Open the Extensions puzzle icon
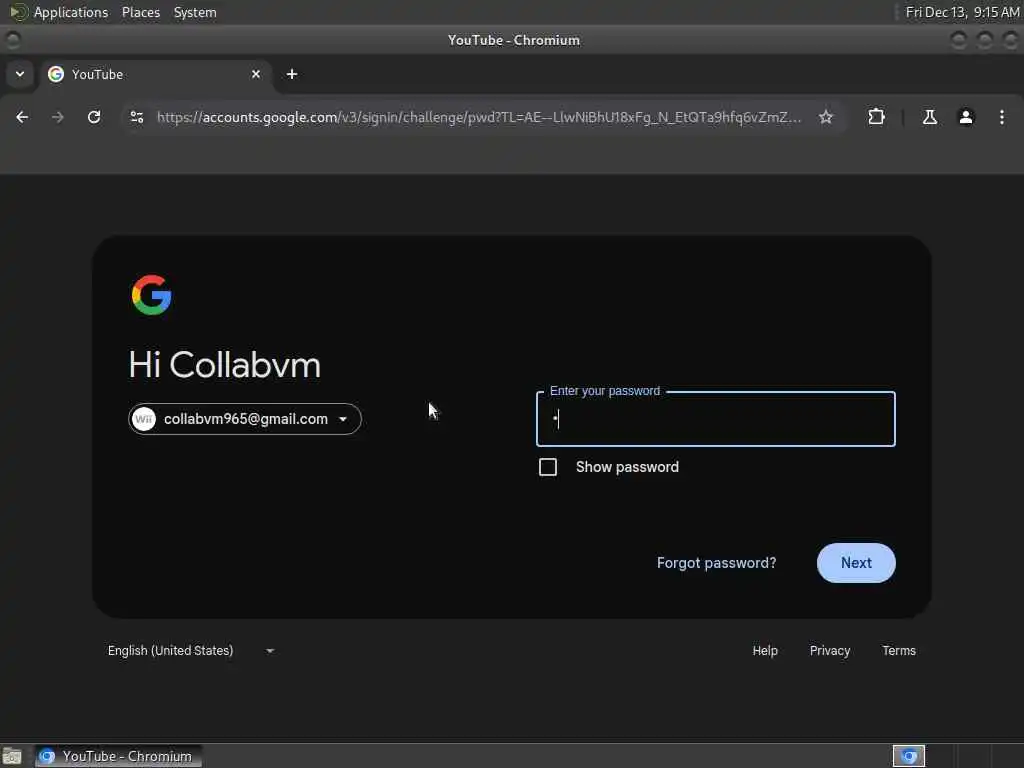This screenshot has width=1024, height=768. 876,117
